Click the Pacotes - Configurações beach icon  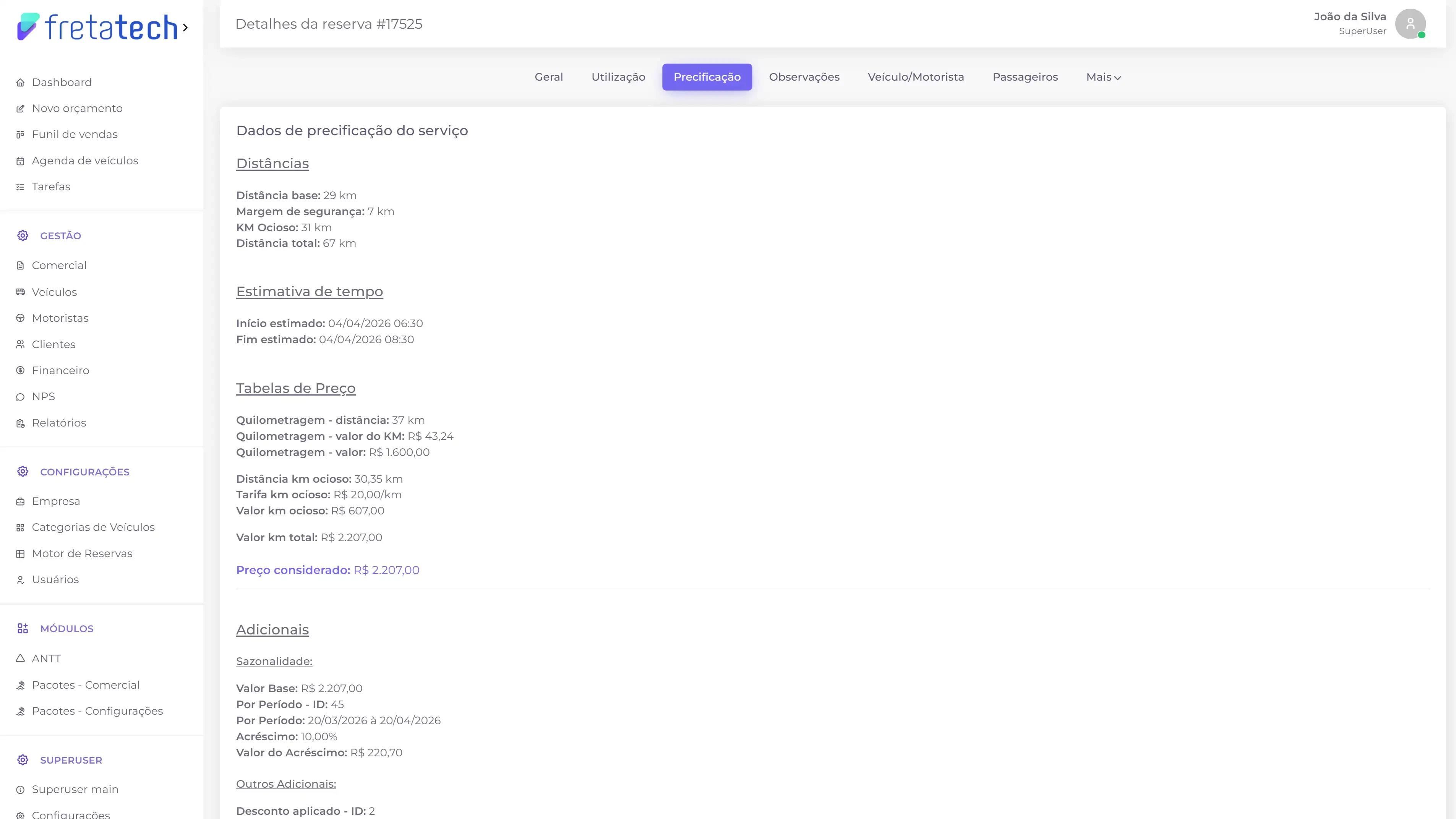click(x=20, y=711)
